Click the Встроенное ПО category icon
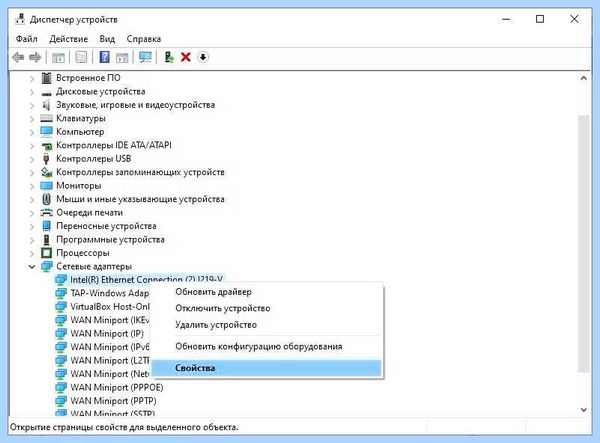The image size is (600, 443). tap(46, 78)
